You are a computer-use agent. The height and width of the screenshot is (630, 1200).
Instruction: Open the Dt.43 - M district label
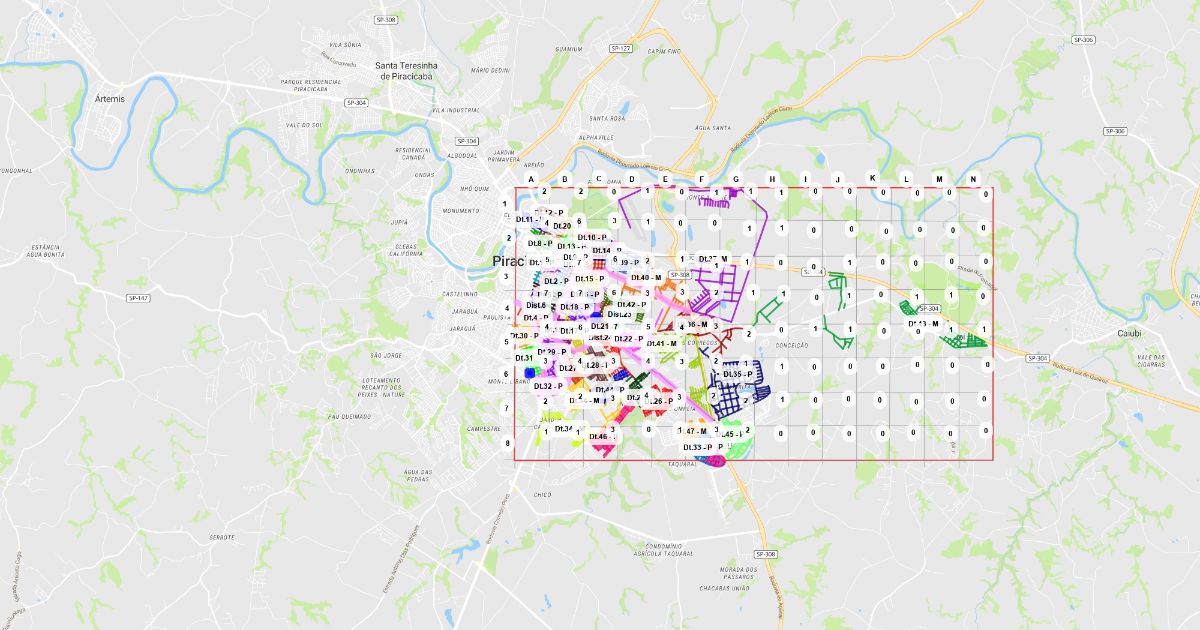coord(923,323)
